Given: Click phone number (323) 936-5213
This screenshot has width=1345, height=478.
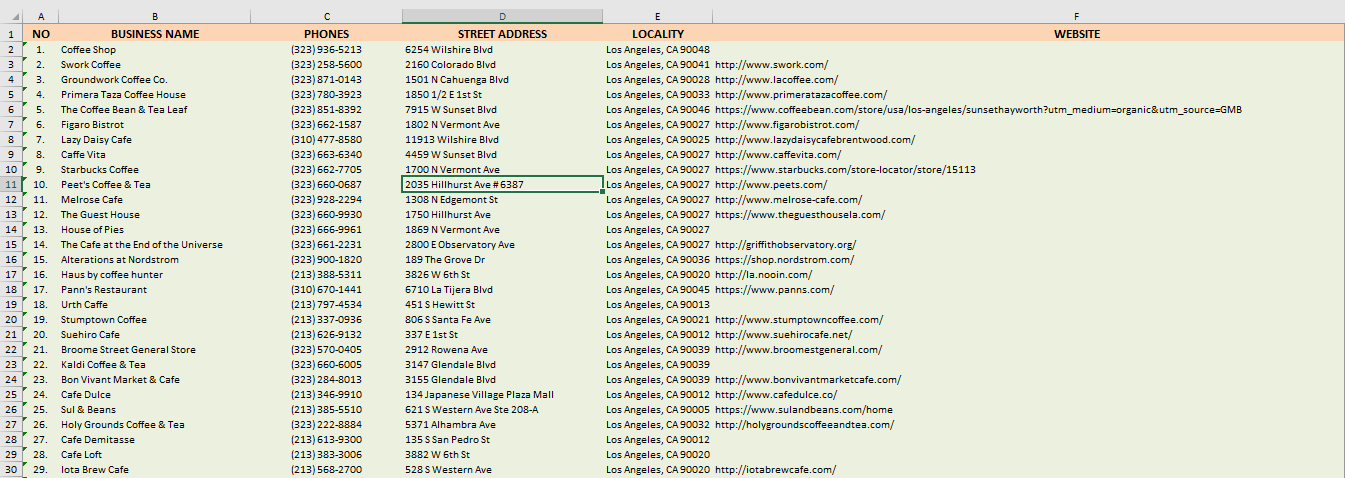Looking at the screenshot, I should tap(327, 49).
